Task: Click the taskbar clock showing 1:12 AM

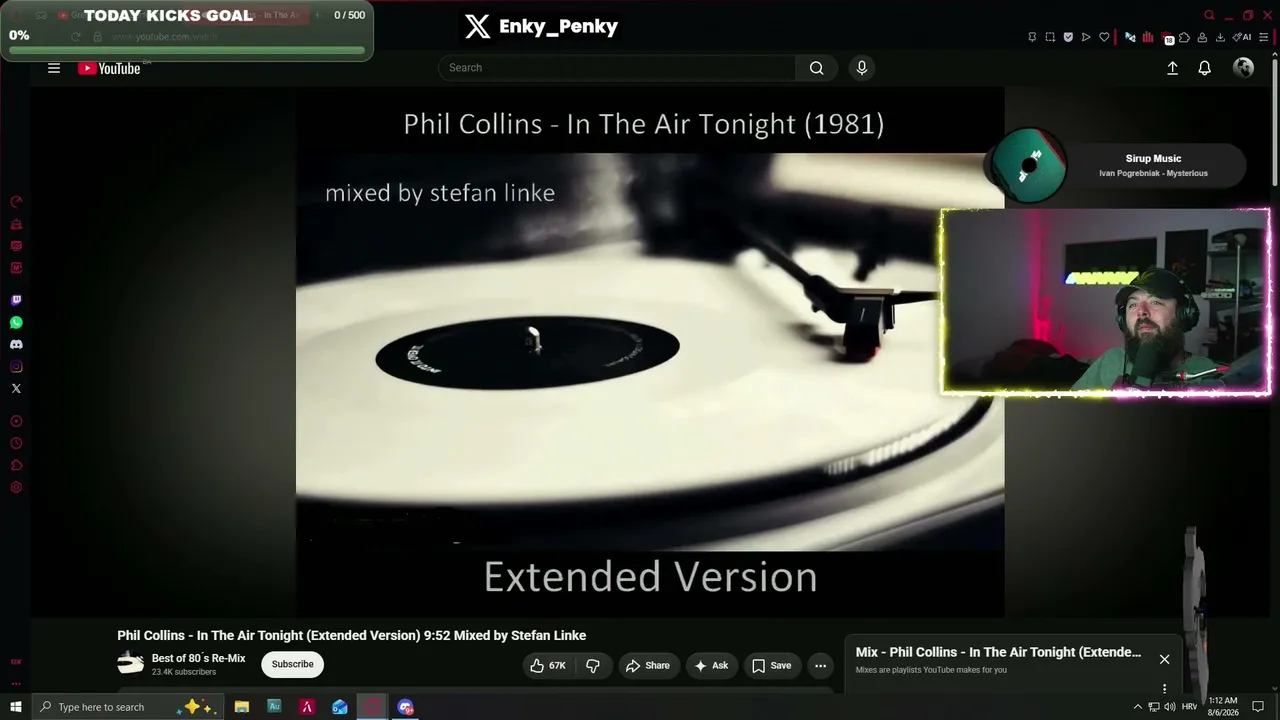Action: pyautogui.click(x=1223, y=707)
